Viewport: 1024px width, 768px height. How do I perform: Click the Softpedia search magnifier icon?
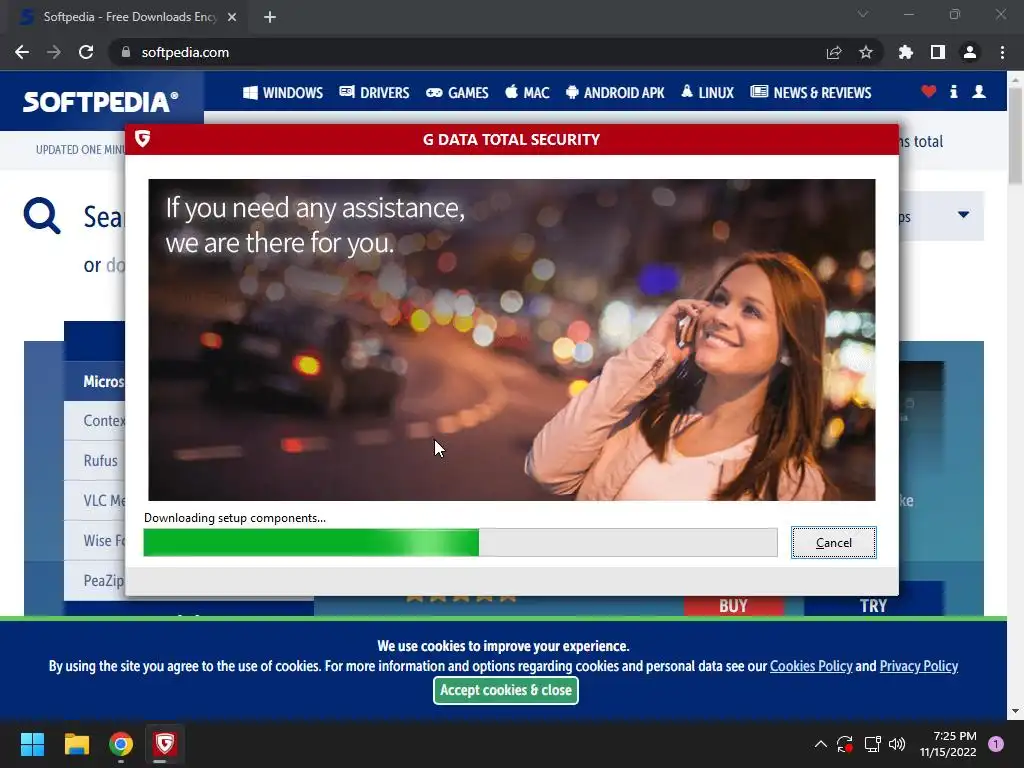click(x=42, y=216)
